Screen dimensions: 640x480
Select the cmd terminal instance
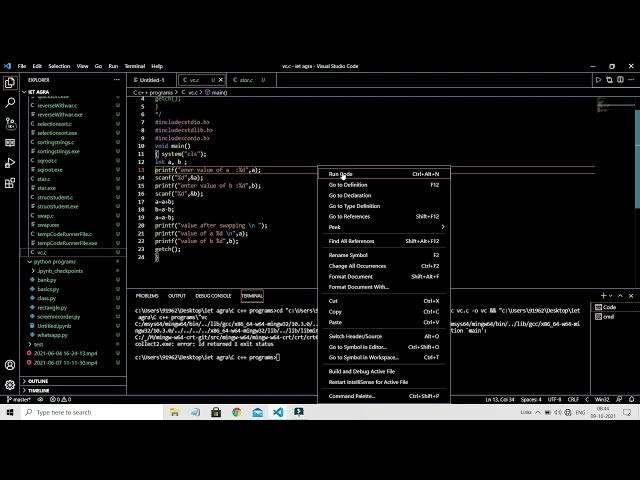(615, 317)
